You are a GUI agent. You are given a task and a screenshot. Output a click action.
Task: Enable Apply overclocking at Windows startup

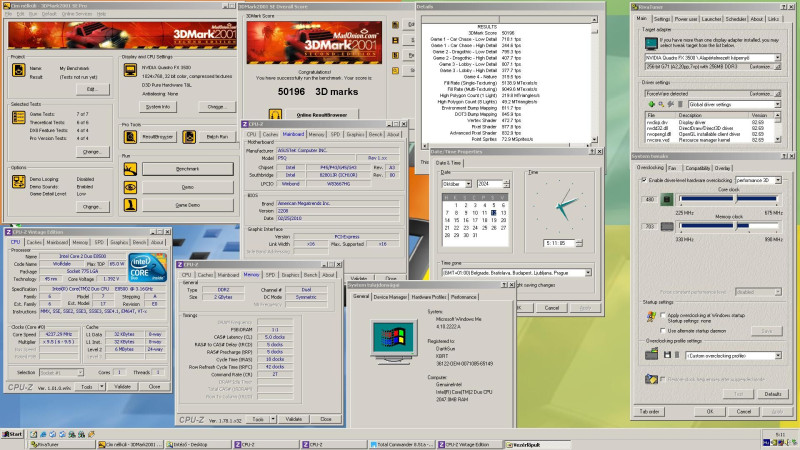(663, 315)
